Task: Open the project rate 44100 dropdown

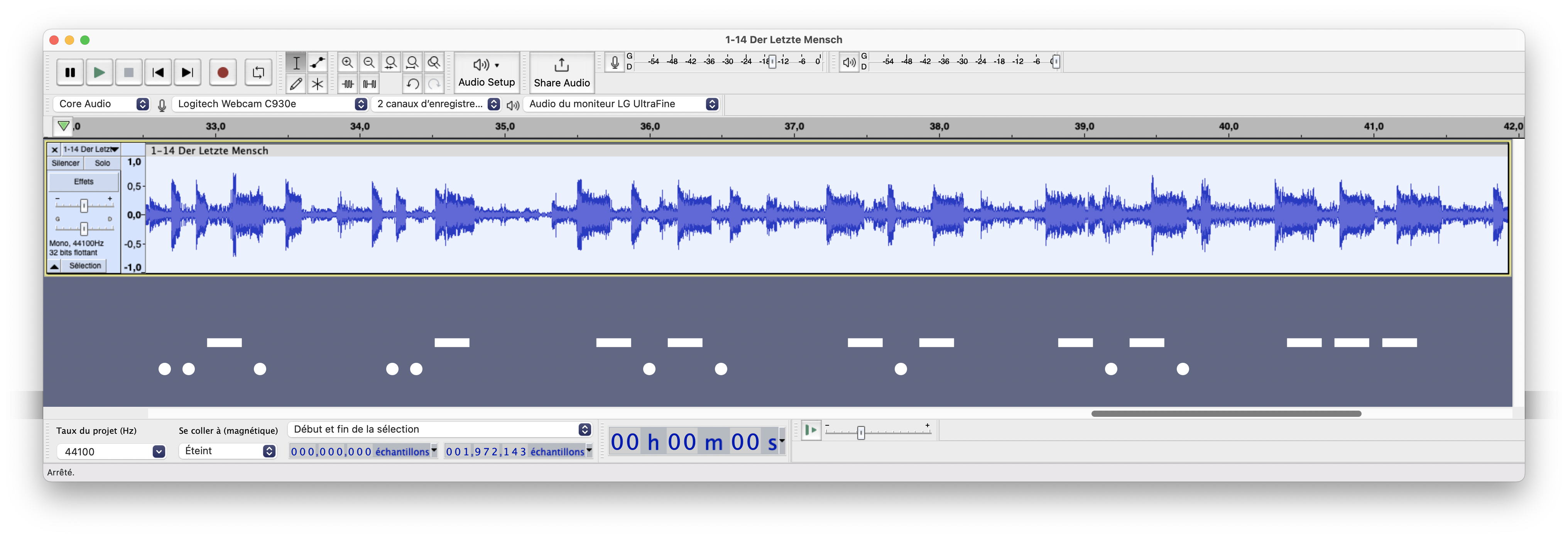Action: point(158,452)
